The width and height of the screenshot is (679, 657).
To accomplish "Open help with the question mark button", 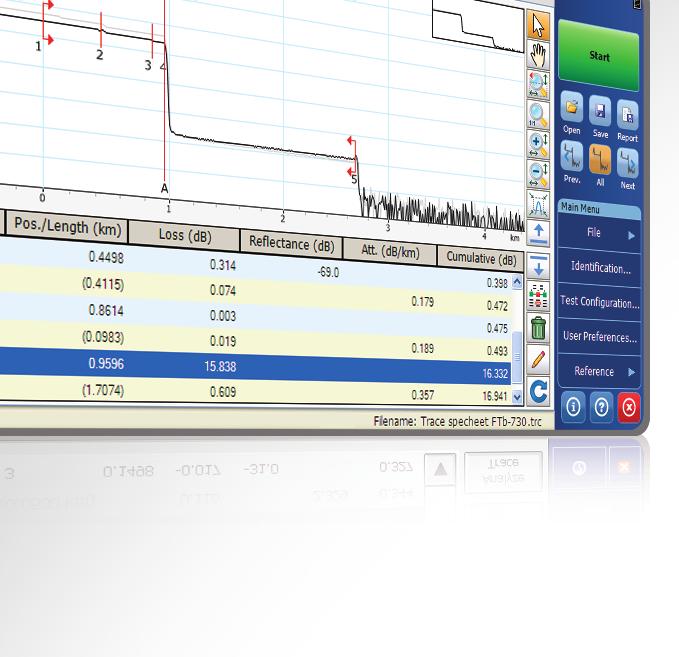I will 601,407.
